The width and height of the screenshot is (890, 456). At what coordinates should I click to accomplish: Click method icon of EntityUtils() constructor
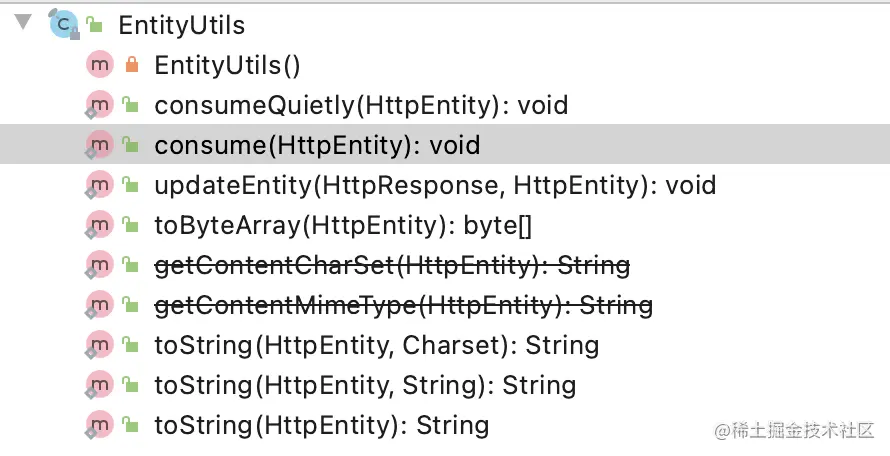100,65
